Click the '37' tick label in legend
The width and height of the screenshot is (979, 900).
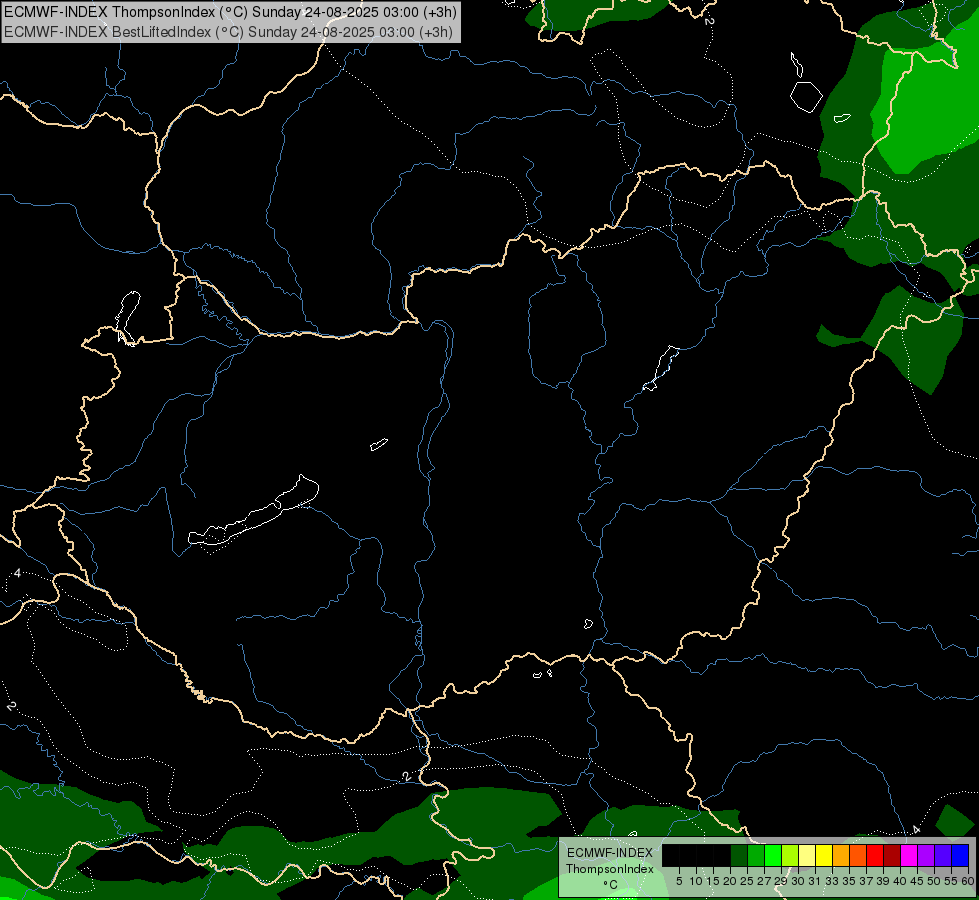point(866,881)
